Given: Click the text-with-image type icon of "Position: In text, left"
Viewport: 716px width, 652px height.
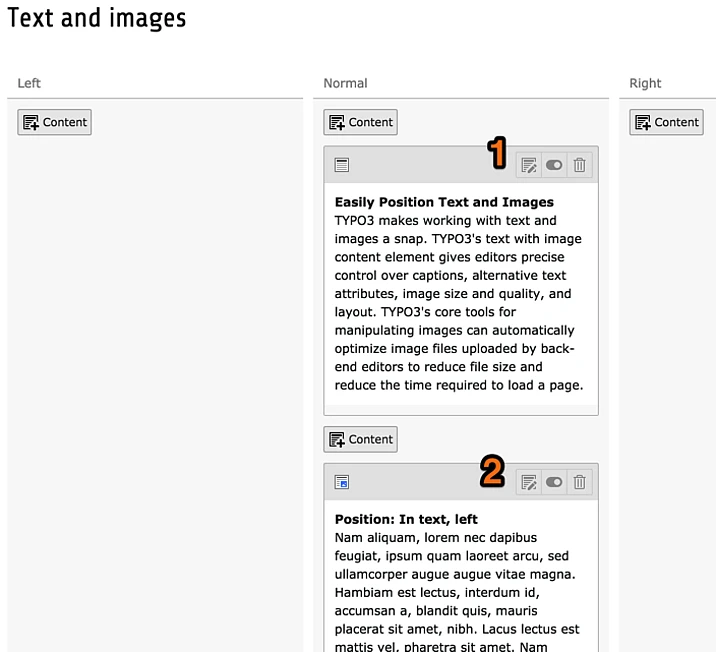Looking at the screenshot, I should (x=342, y=482).
